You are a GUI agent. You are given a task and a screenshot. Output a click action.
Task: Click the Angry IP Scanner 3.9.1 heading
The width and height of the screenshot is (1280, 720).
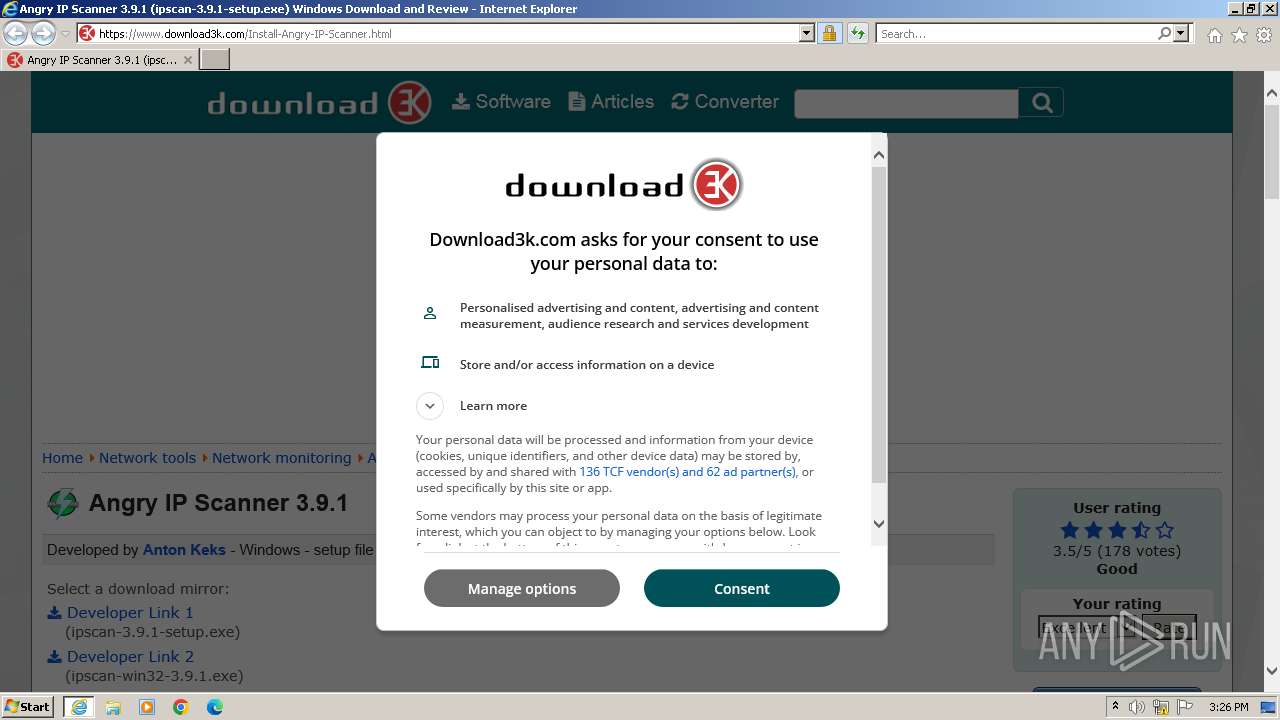tap(218, 502)
